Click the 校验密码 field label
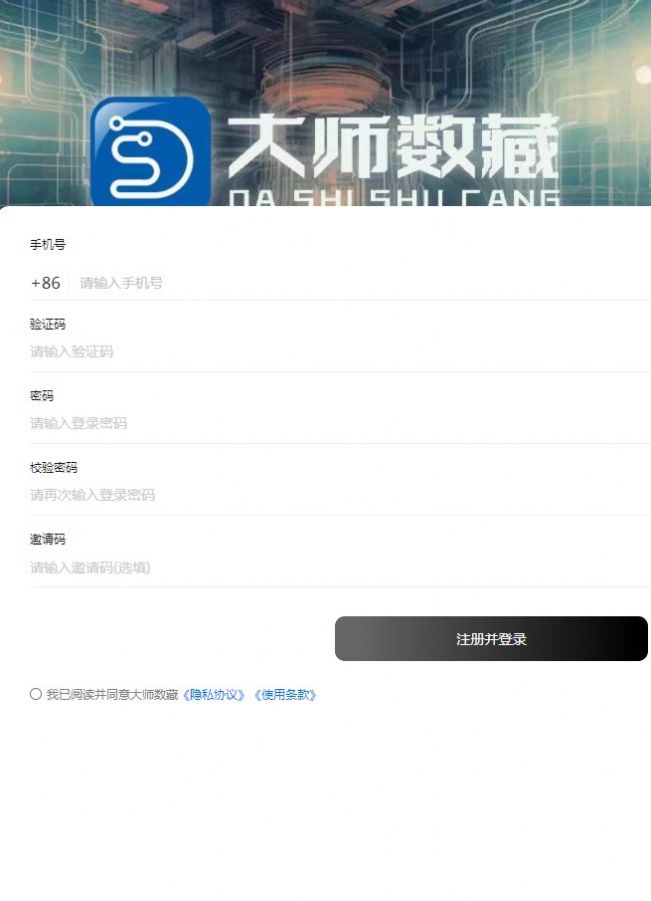This screenshot has width=651, height=901. pyautogui.click(x=53, y=468)
